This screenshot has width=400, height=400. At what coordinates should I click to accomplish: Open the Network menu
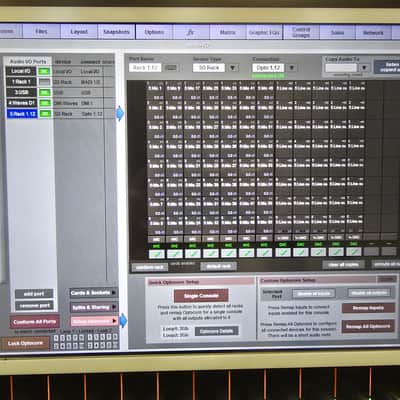click(x=373, y=33)
